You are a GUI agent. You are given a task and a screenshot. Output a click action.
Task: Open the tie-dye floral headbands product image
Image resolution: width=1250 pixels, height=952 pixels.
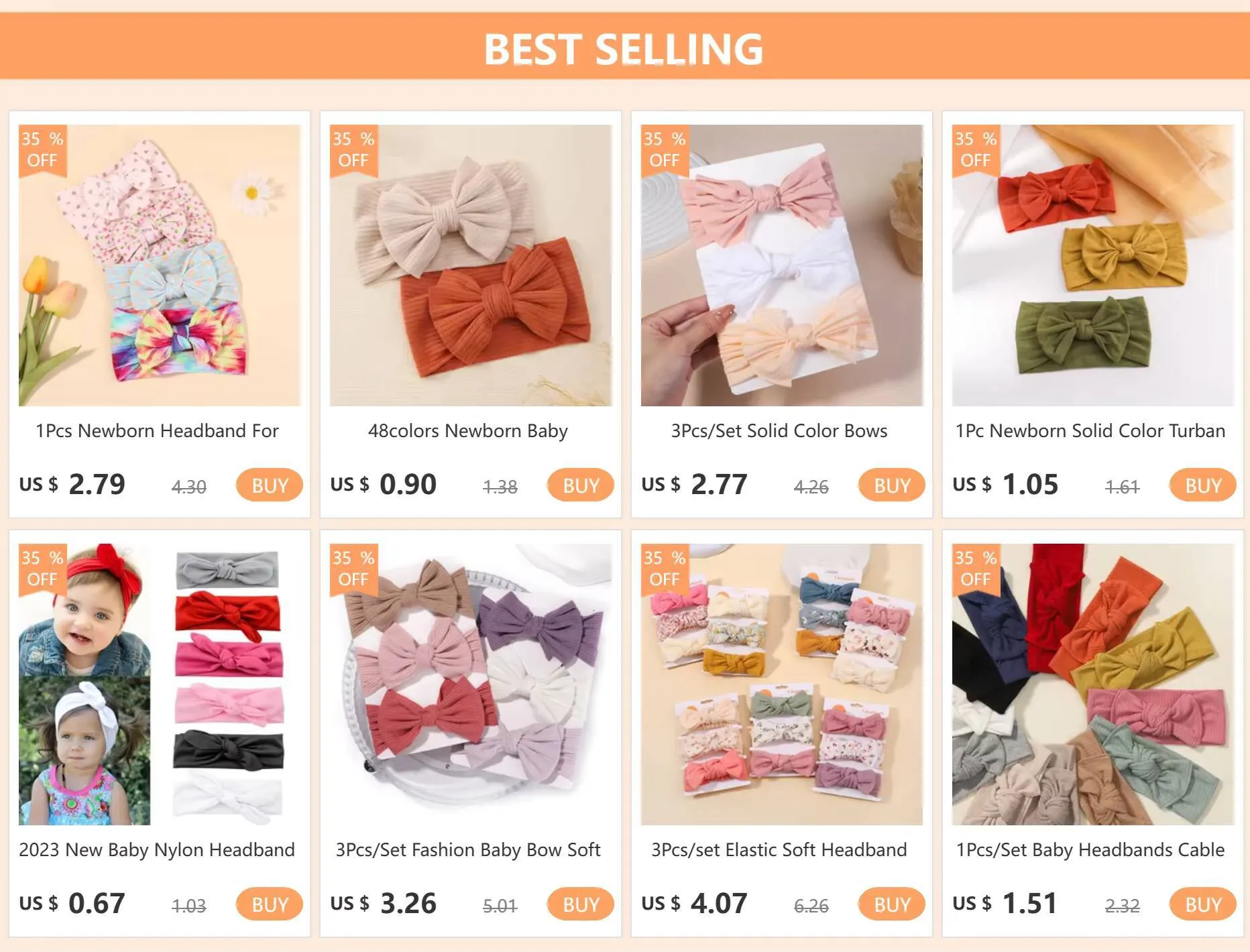160,265
